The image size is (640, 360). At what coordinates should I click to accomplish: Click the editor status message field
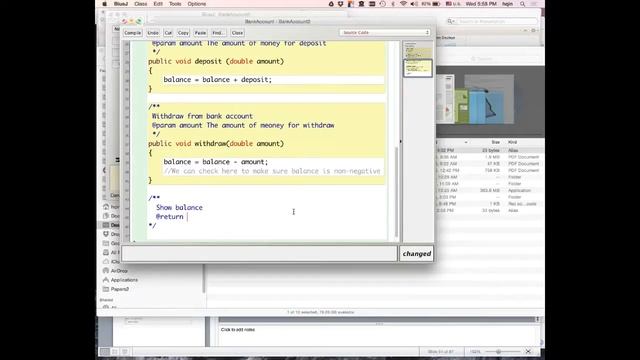coord(259,253)
